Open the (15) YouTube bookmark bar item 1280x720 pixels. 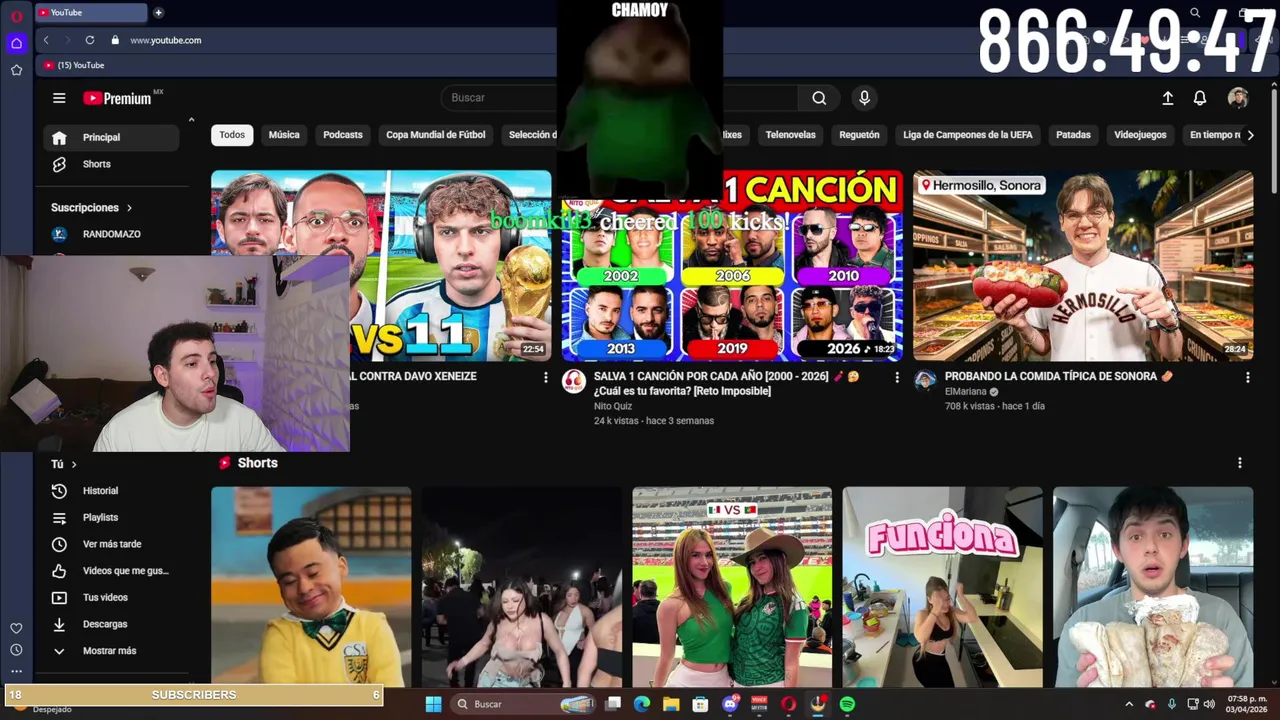[x=74, y=65]
